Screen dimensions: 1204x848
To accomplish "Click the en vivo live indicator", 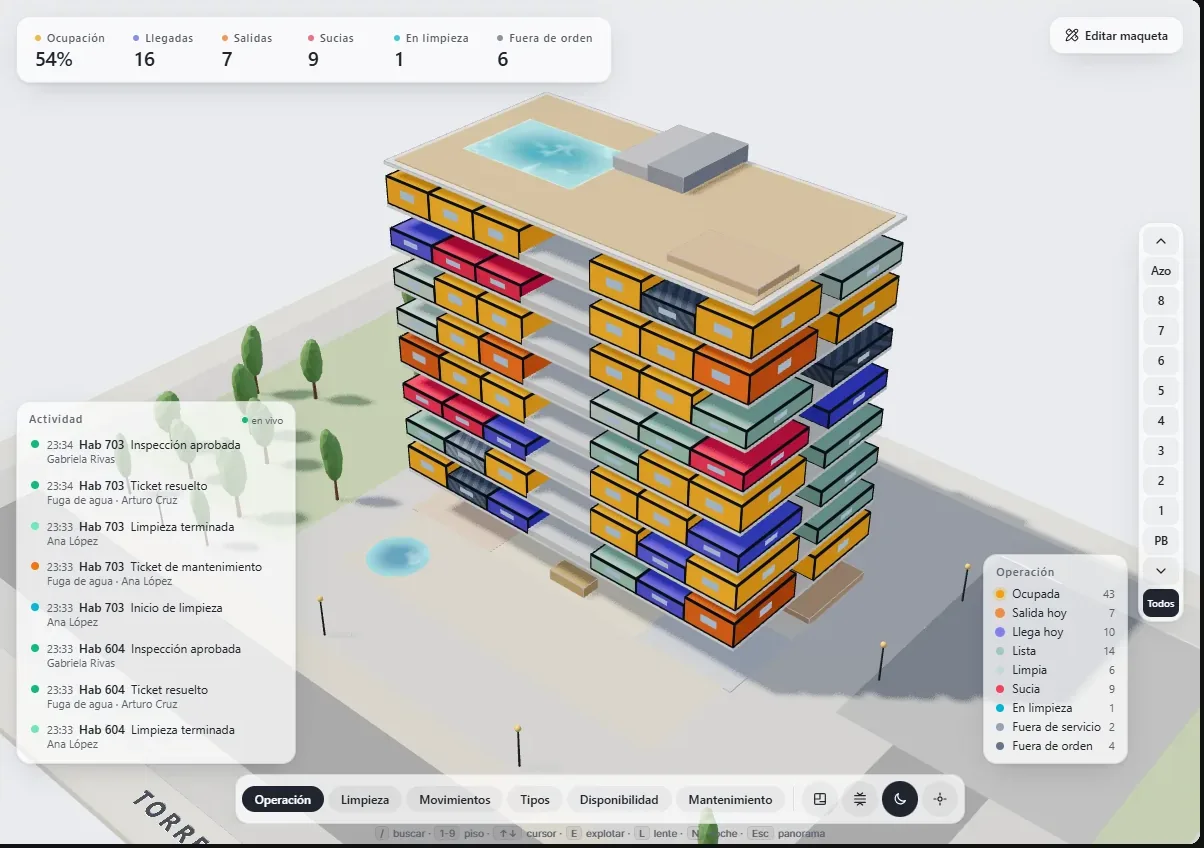I will pyautogui.click(x=262, y=420).
